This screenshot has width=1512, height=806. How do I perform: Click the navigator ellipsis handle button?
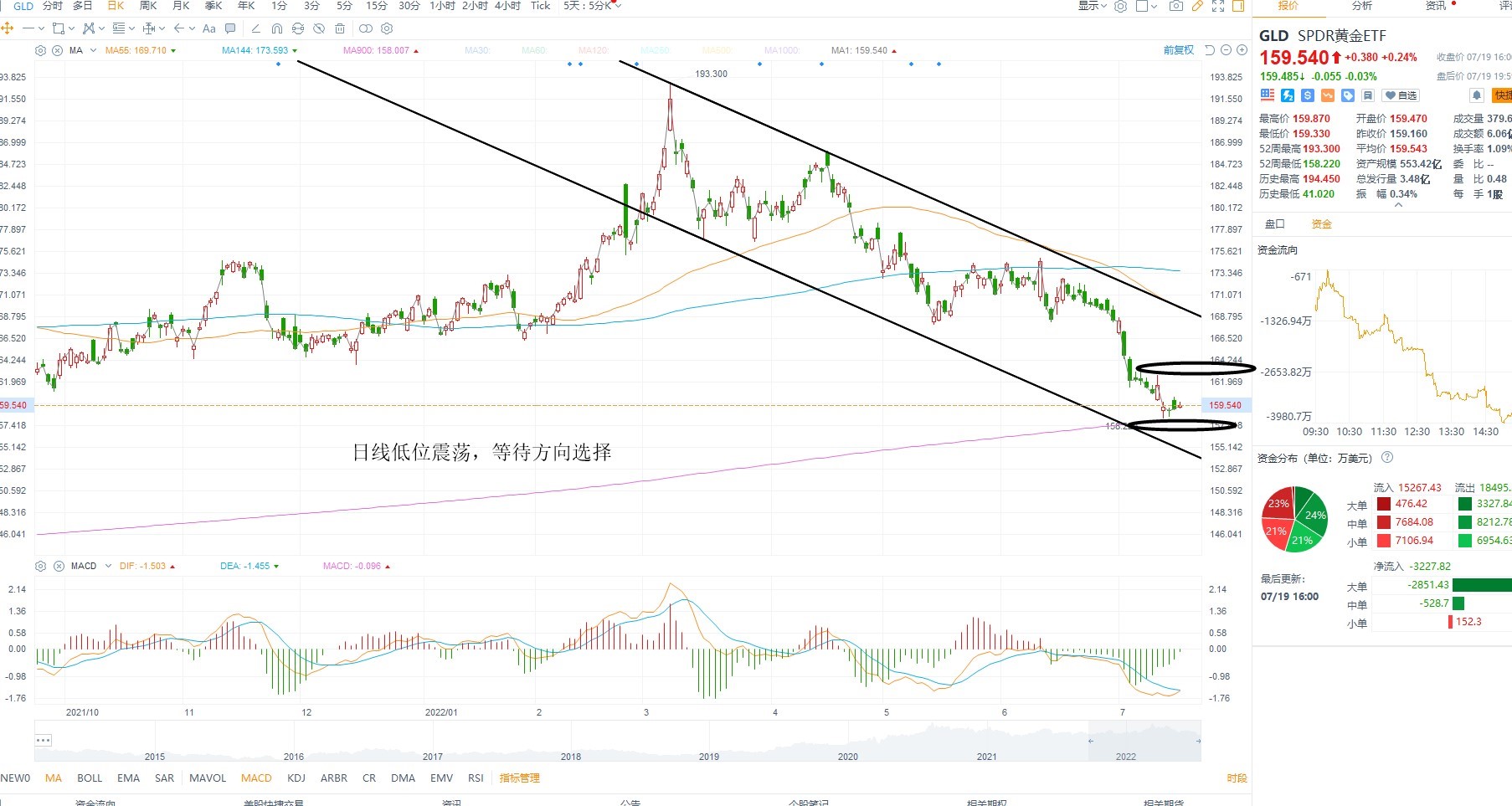click(x=44, y=740)
